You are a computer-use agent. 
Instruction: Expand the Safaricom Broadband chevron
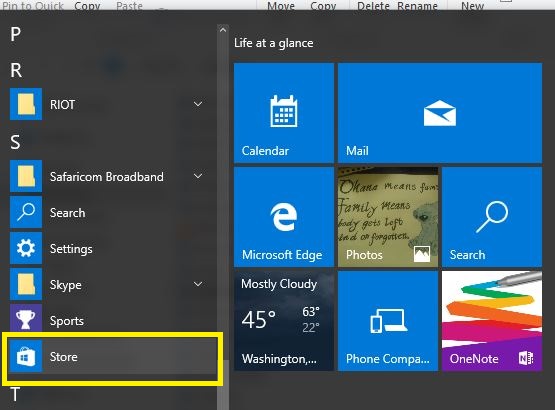tap(198, 176)
